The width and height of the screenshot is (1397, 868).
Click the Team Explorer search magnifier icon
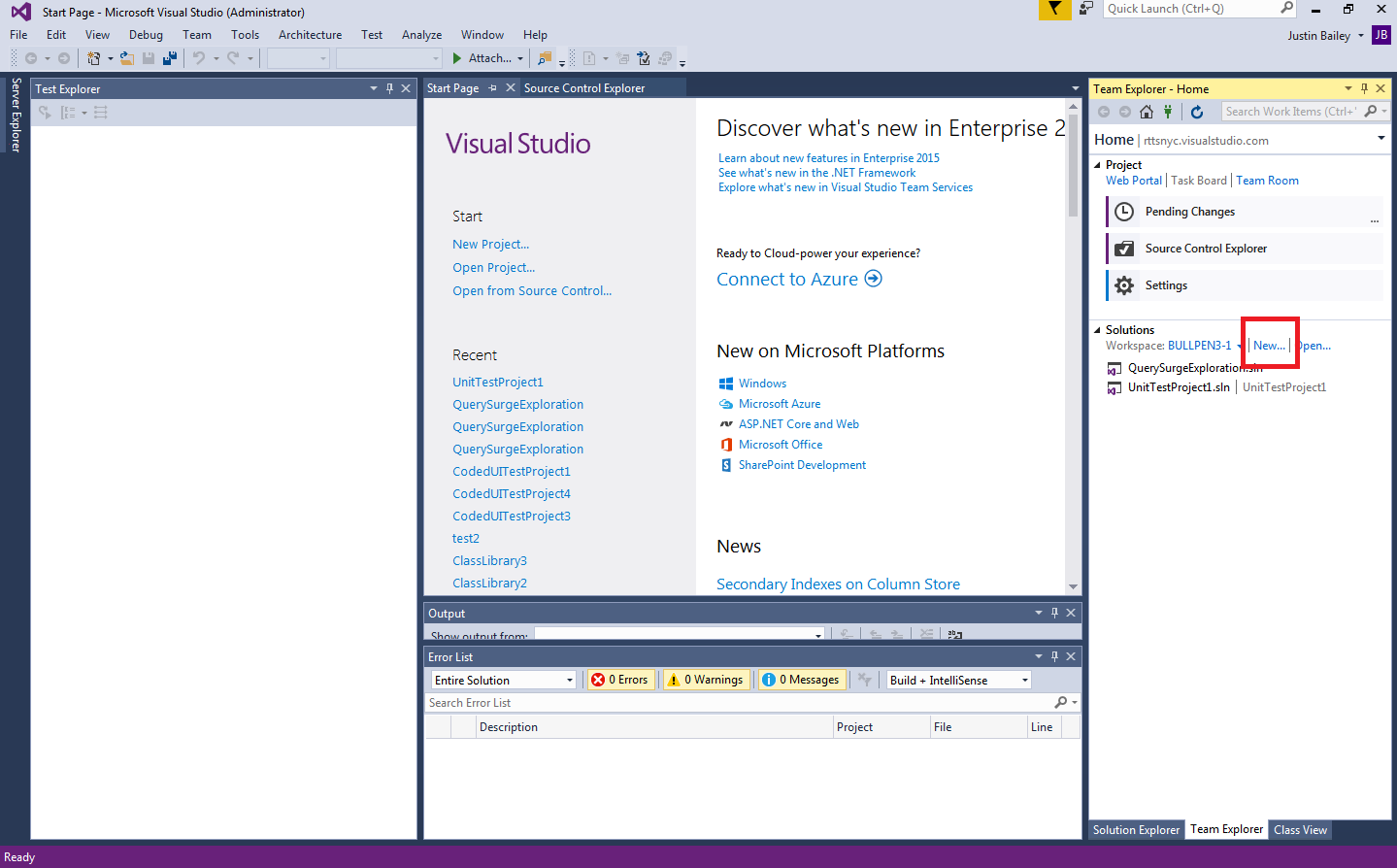1371,112
